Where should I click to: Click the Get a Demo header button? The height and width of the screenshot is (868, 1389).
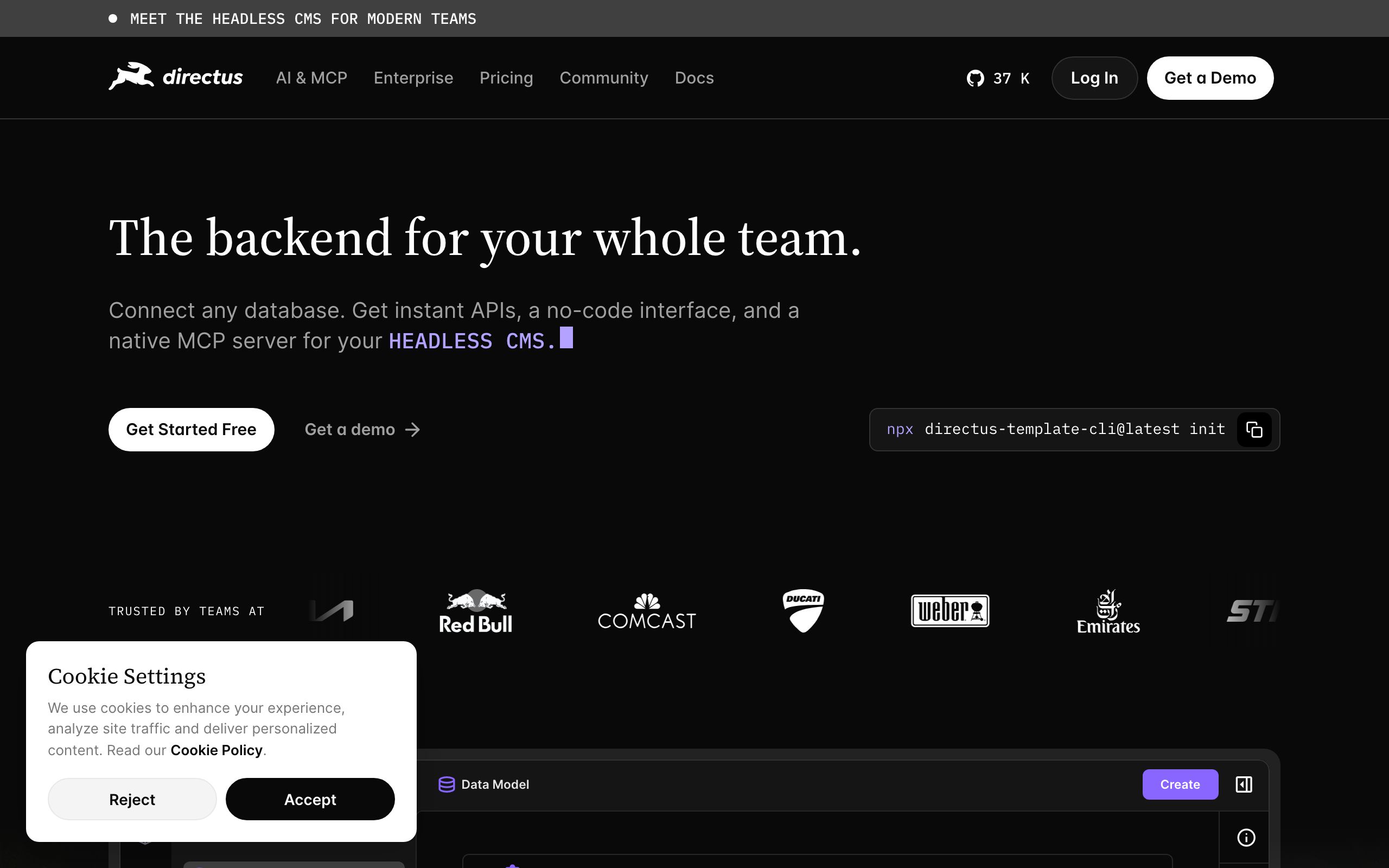click(1210, 78)
